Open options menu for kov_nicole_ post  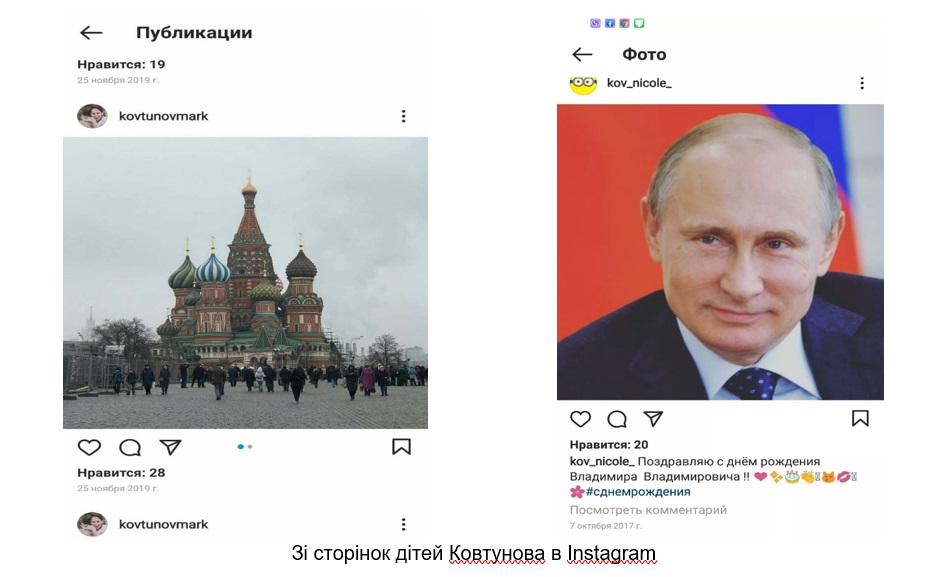[x=862, y=83]
